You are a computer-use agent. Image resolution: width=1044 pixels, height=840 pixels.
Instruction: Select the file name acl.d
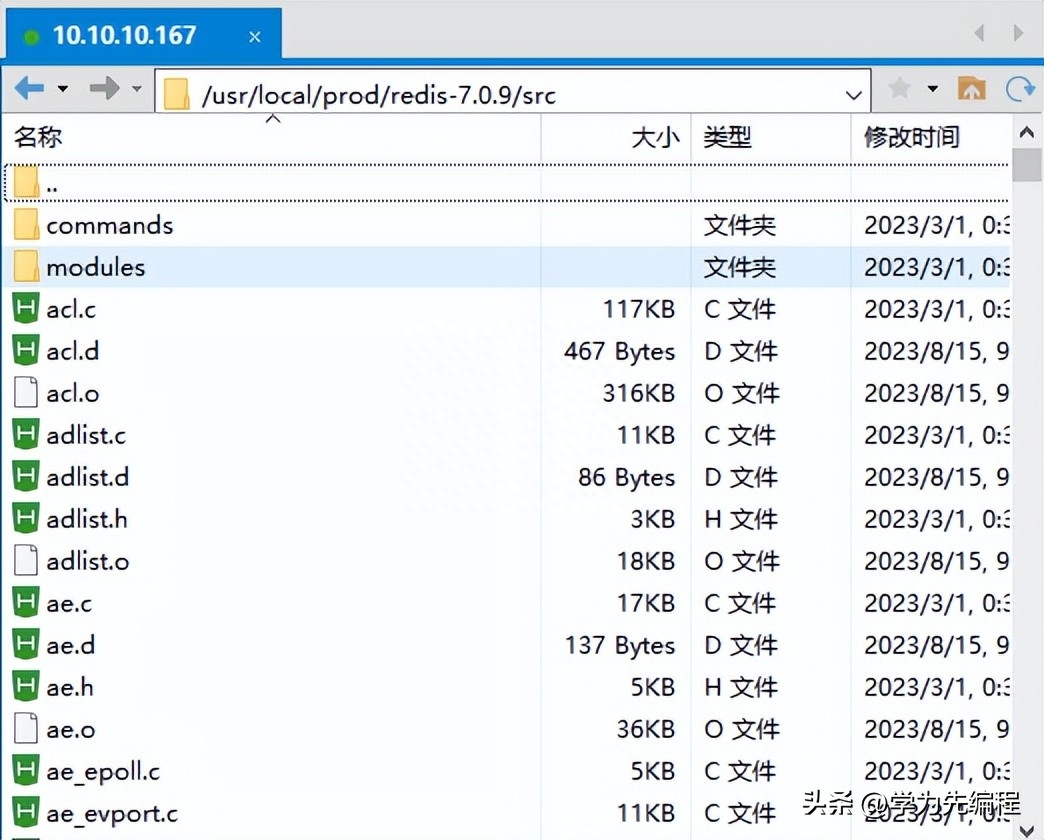tap(73, 351)
